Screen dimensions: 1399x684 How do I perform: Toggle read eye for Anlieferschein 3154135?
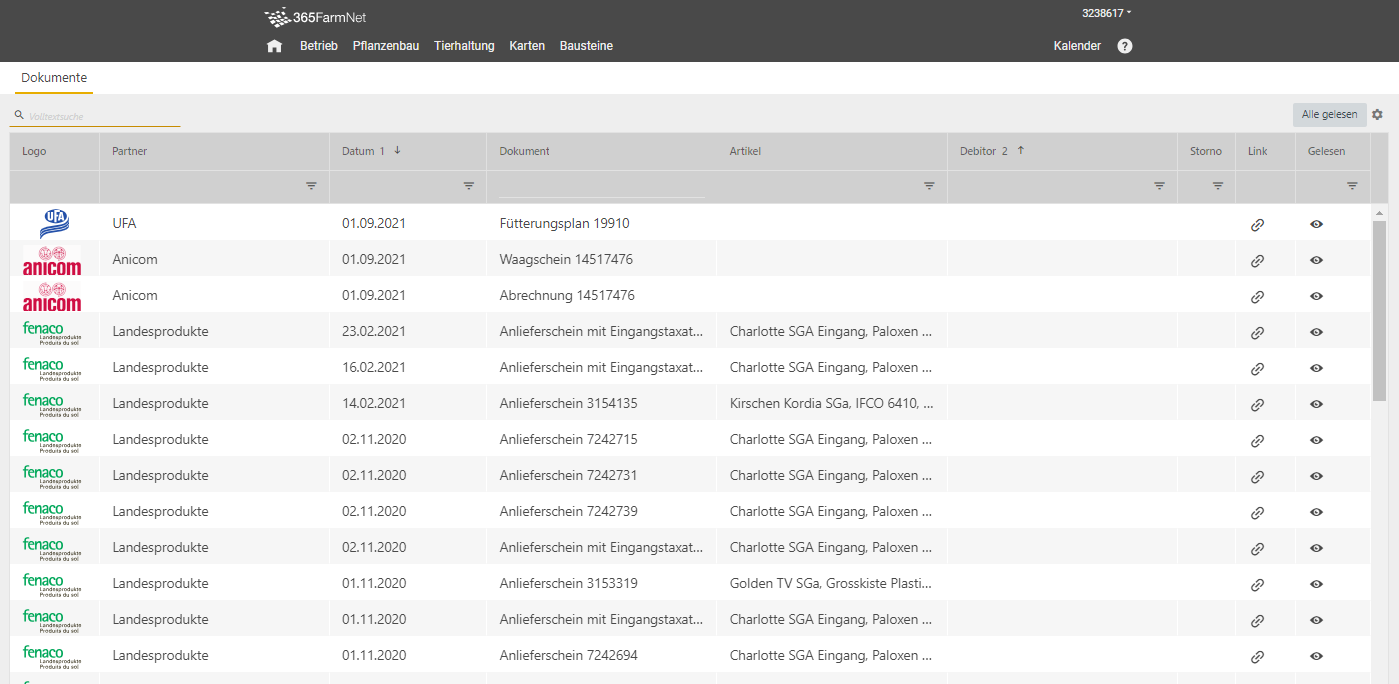click(x=1316, y=404)
